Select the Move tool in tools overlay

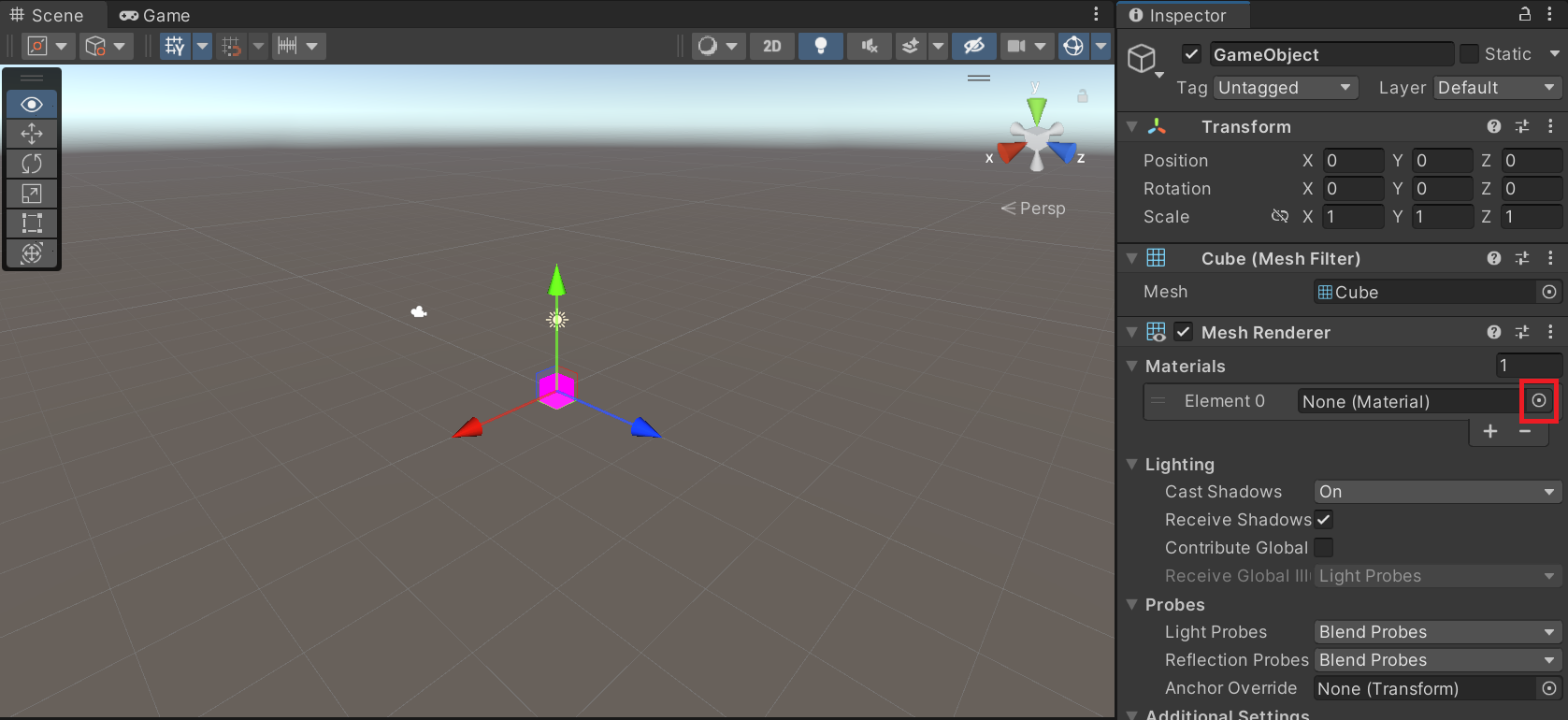pyautogui.click(x=32, y=134)
